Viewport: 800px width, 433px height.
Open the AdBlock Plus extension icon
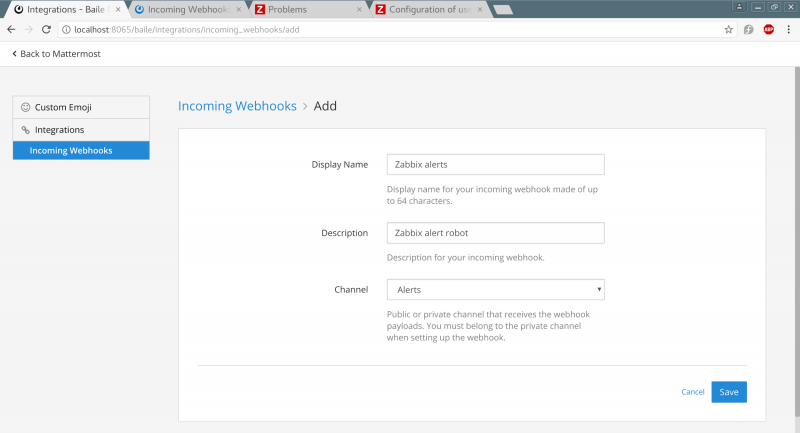pos(768,30)
